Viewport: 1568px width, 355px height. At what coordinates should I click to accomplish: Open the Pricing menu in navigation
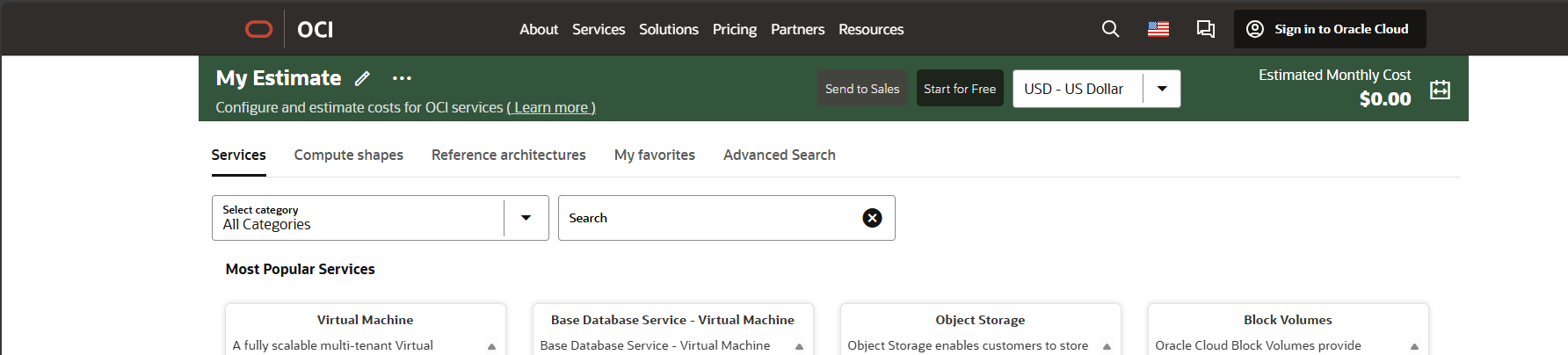[x=734, y=29]
